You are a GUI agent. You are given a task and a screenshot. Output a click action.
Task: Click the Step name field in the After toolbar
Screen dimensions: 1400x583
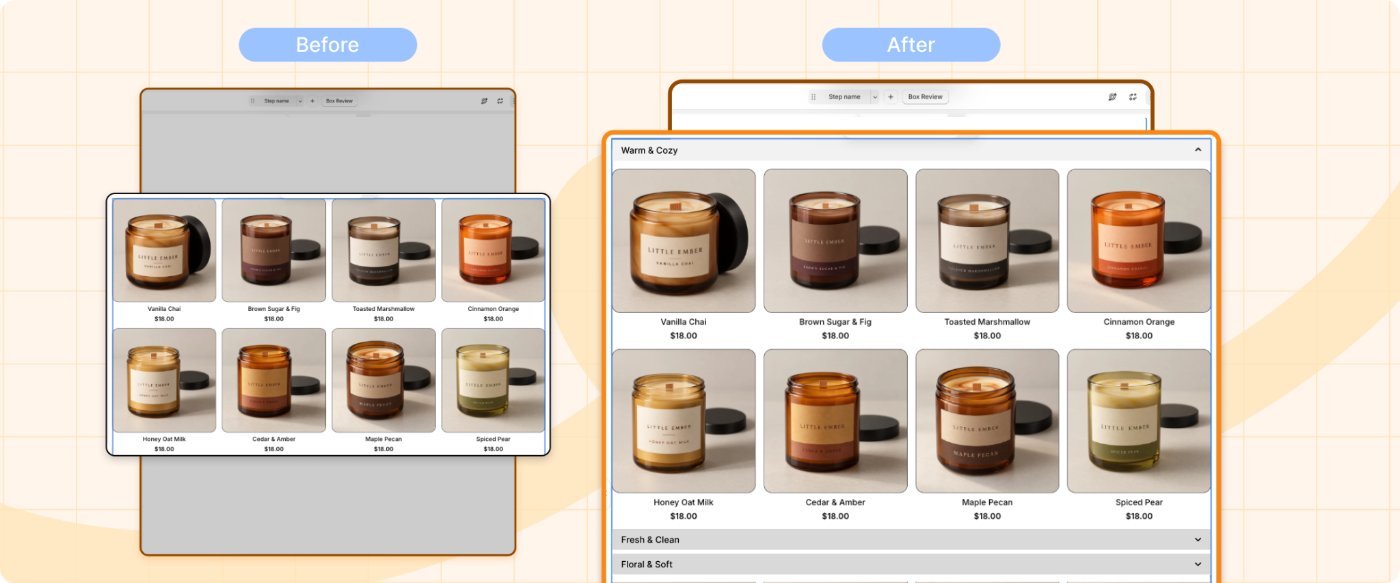845,97
